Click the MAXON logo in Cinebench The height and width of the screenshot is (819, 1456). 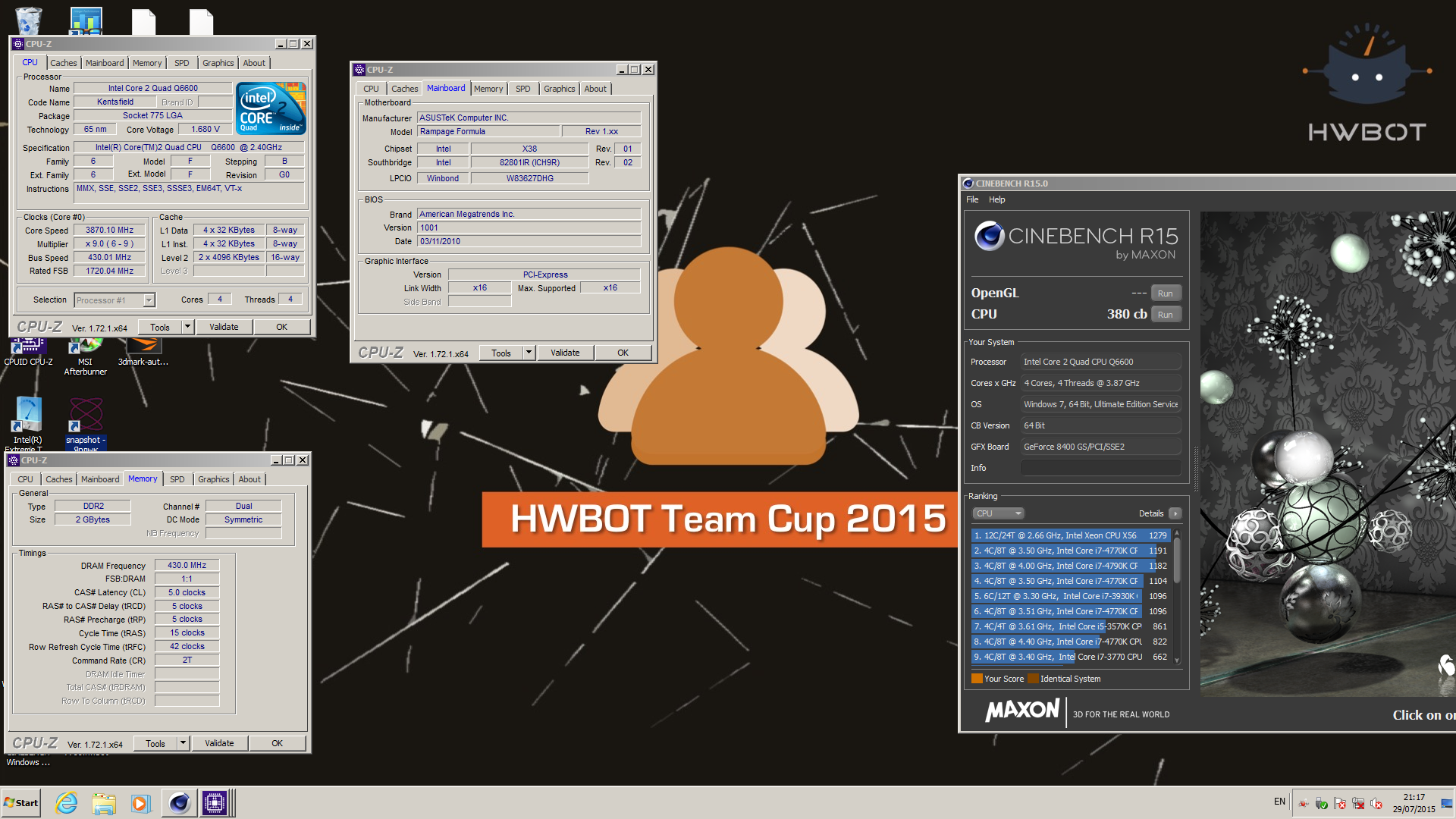pos(1022,711)
